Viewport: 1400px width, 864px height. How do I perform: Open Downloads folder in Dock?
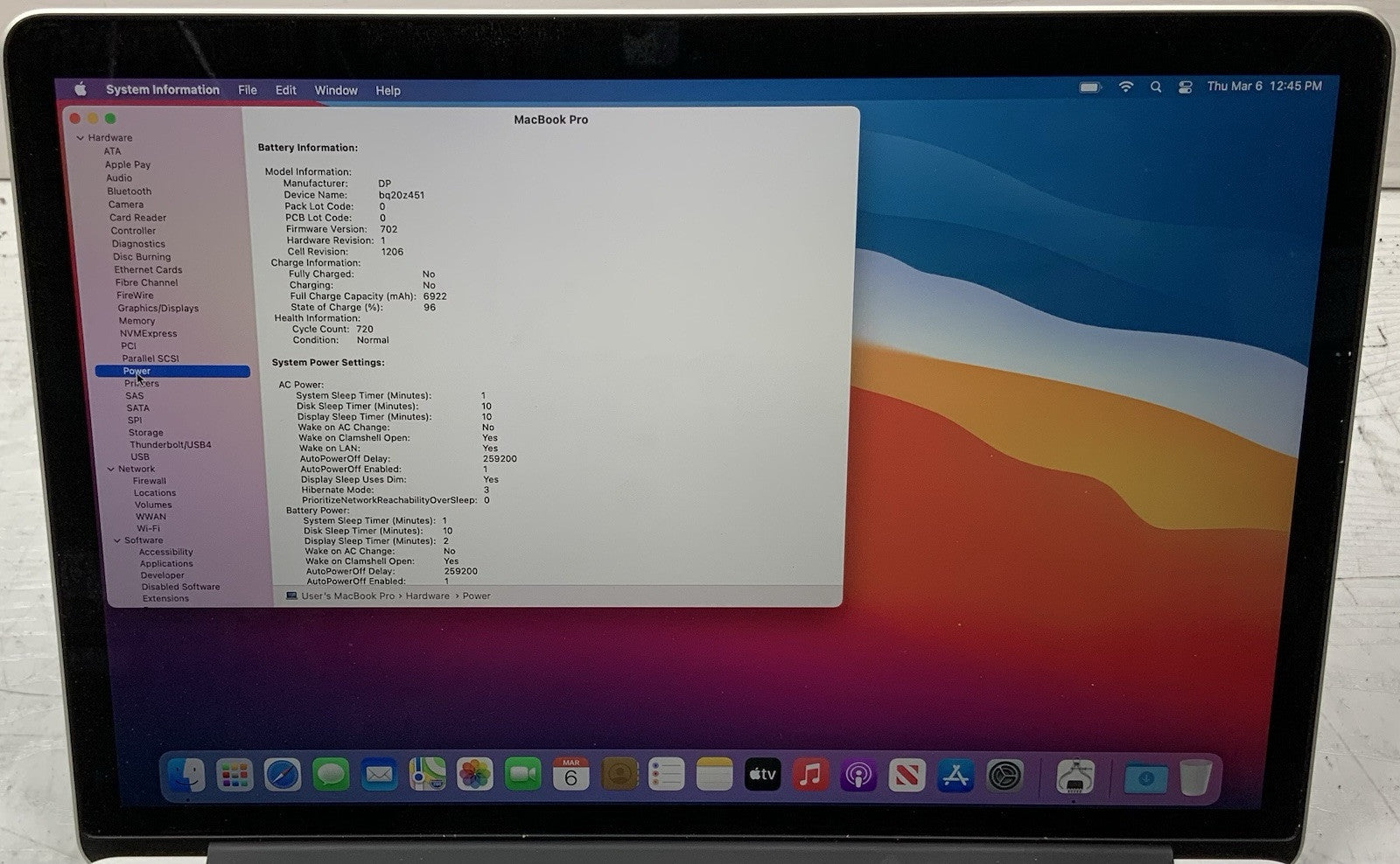[x=1145, y=777]
